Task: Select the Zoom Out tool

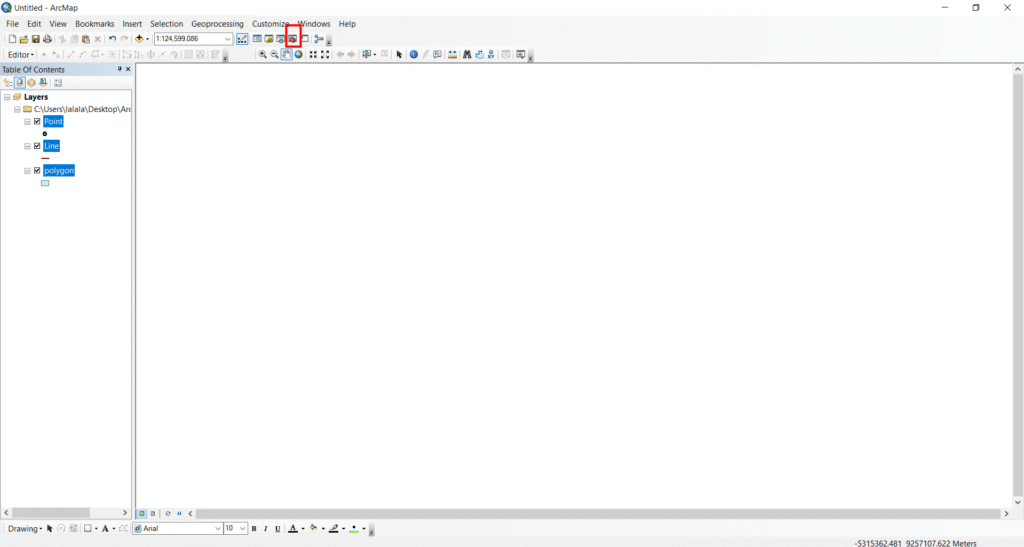Action: coord(274,55)
